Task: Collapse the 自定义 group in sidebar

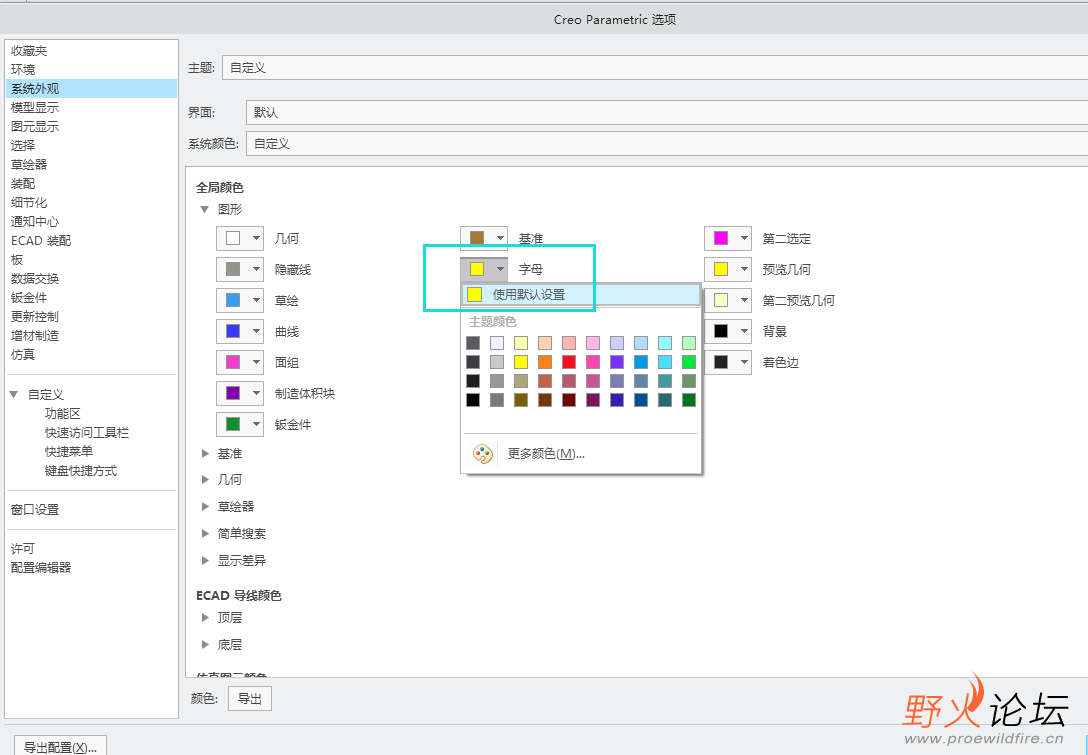Action: click(14, 394)
